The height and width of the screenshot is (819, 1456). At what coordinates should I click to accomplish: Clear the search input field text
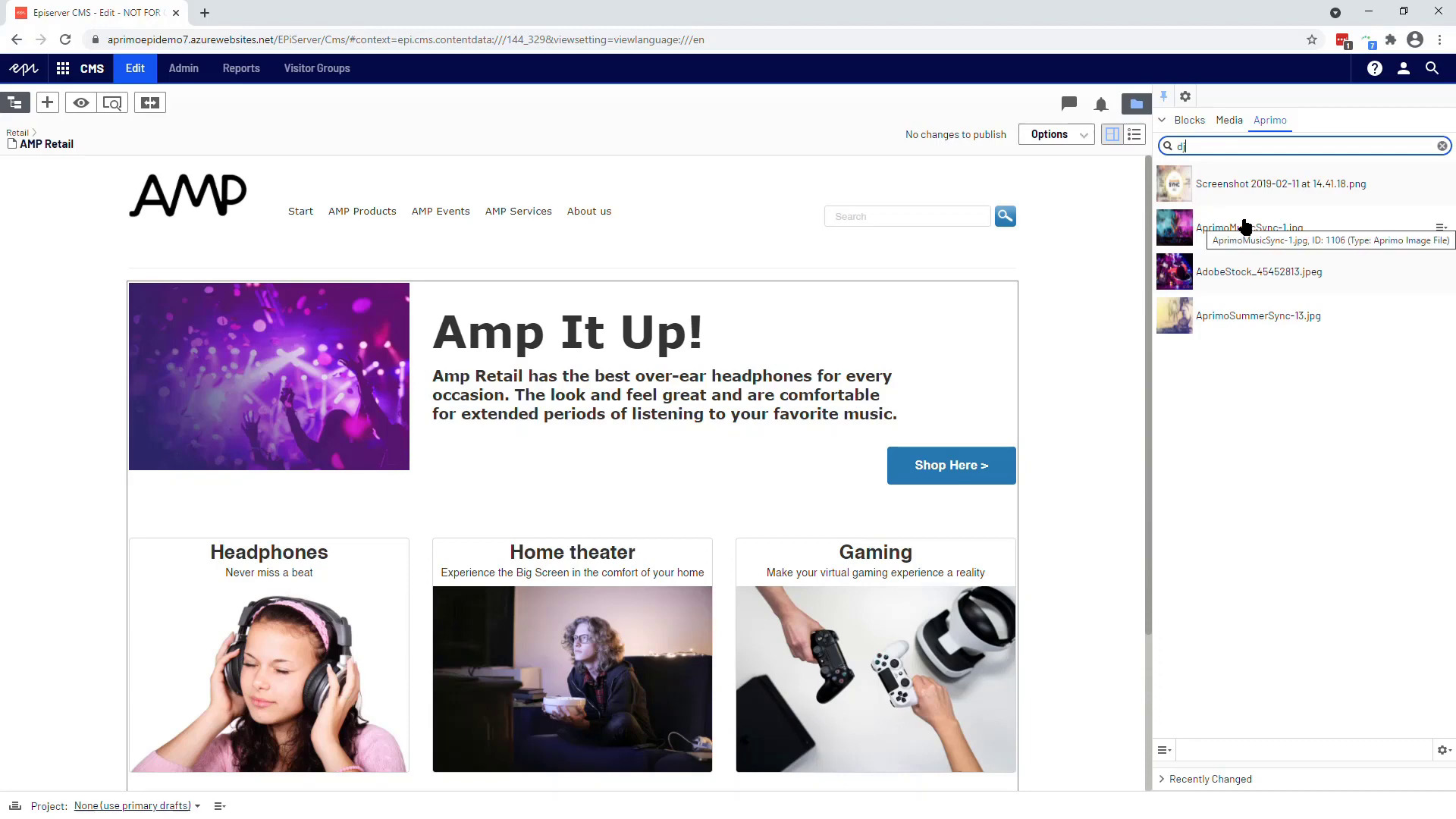tap(1442, 146)
